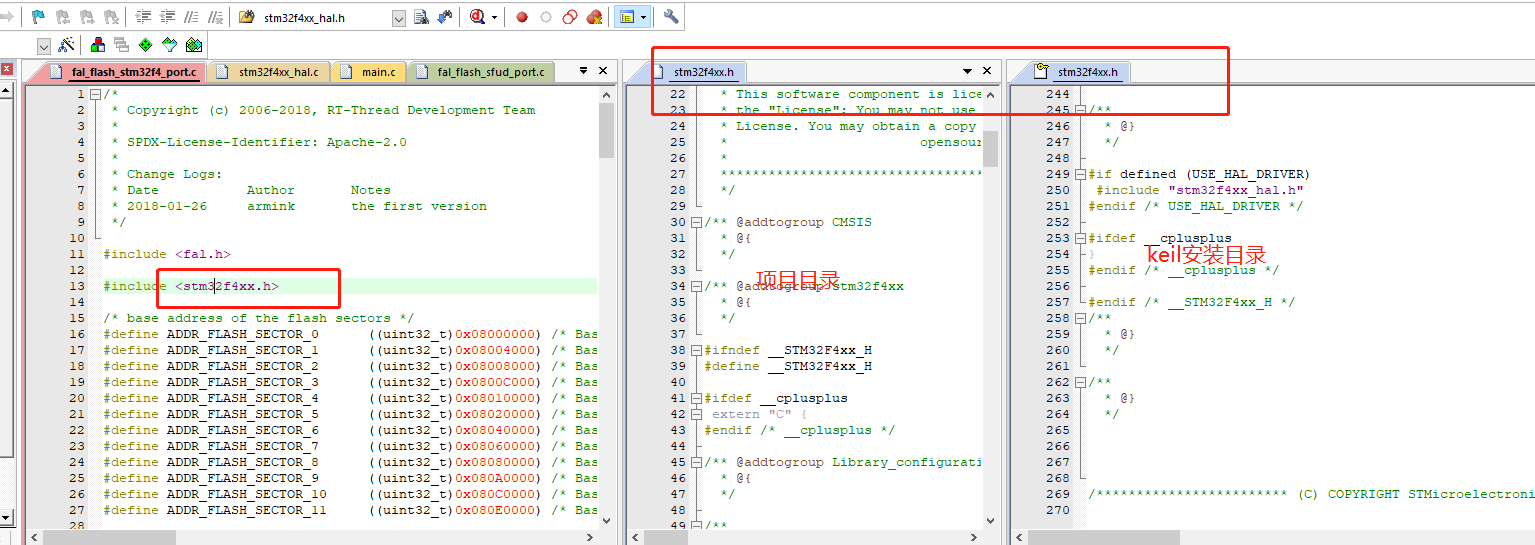Click the middle editor's scroll down arrow
This screenshot has height=545, width=1535.
(991, 521)
